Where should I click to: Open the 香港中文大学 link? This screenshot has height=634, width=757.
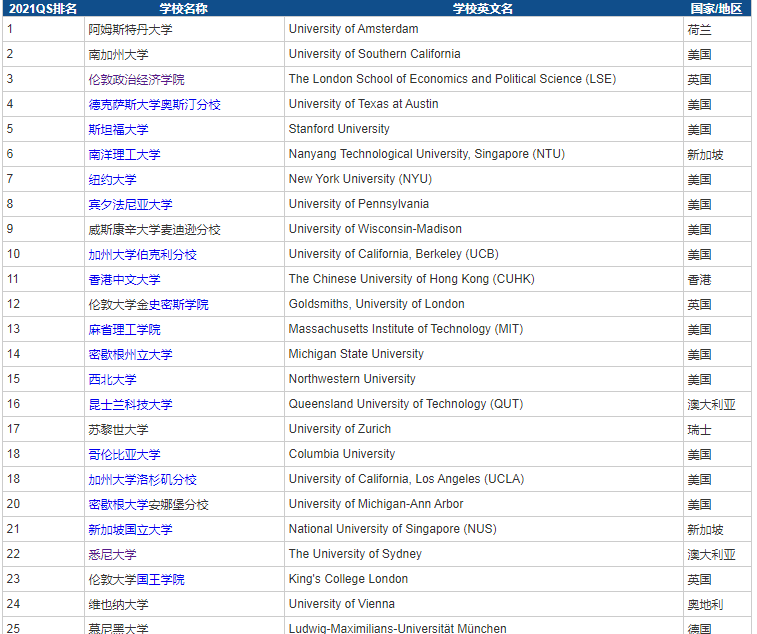[124, 280]
